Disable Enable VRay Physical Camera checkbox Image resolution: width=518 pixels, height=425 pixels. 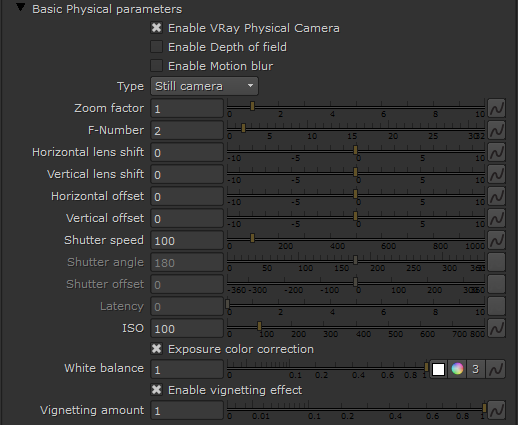pos(156,28)
